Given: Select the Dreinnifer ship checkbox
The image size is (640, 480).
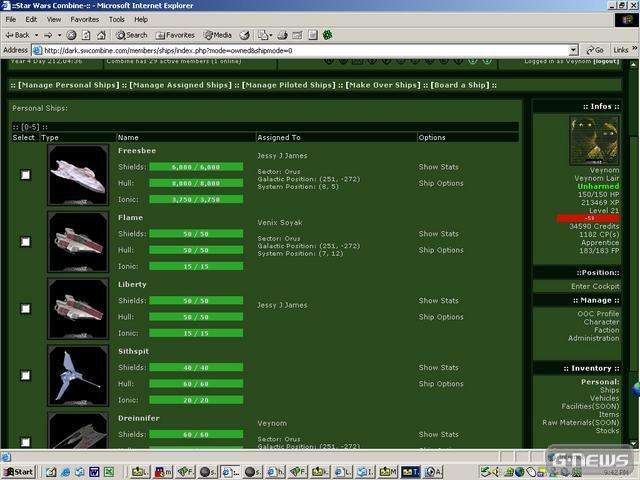Looking at the screenshot, I should click(x=25, y=442).
